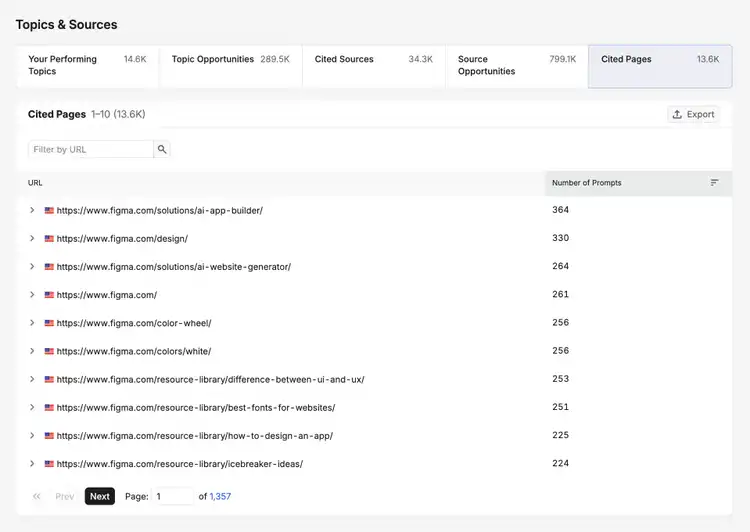750x532 pixels.
Task: Expand the icebreaker-ideas row
Action: pos(32,464)
